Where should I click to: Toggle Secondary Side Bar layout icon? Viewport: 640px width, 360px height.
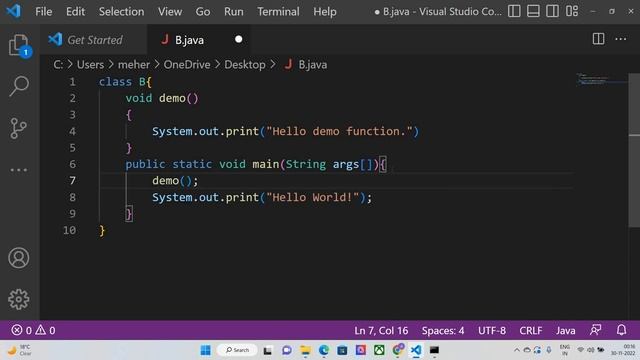tap(552, 11)
